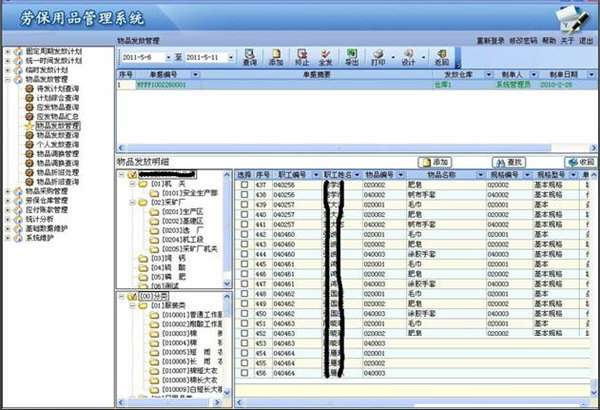
Task: Open the 单据编号 column filter dropdown
Action: point(195,75)
